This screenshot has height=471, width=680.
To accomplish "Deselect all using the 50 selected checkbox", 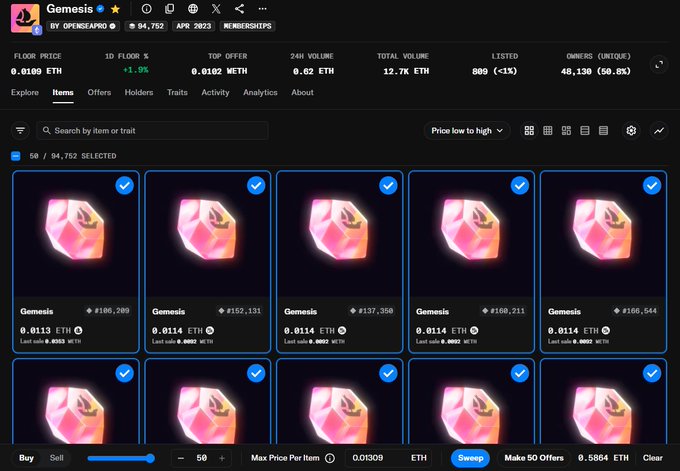I will pos(16,156).
